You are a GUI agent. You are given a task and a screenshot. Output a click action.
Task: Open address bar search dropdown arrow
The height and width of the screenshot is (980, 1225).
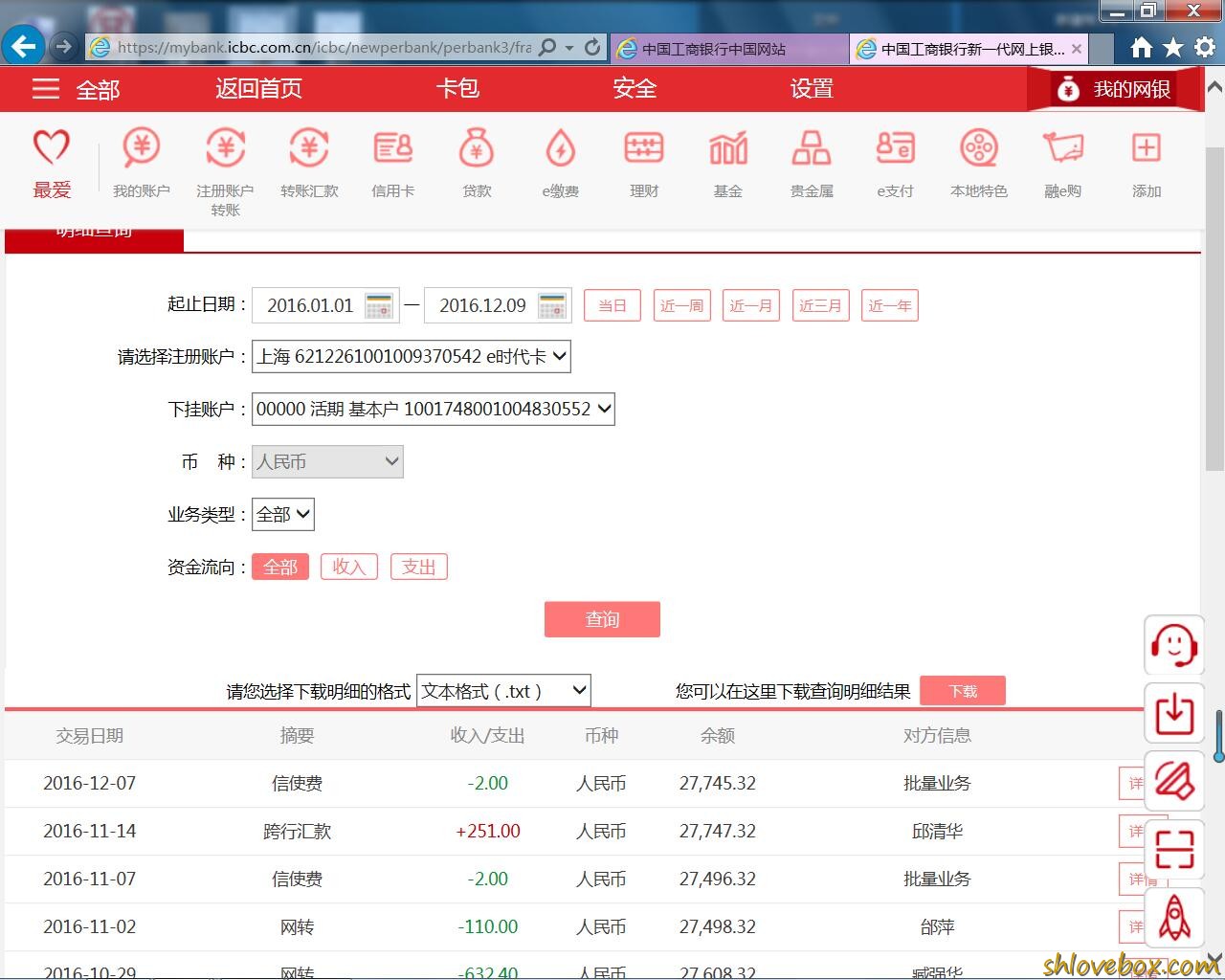point(569,47)
